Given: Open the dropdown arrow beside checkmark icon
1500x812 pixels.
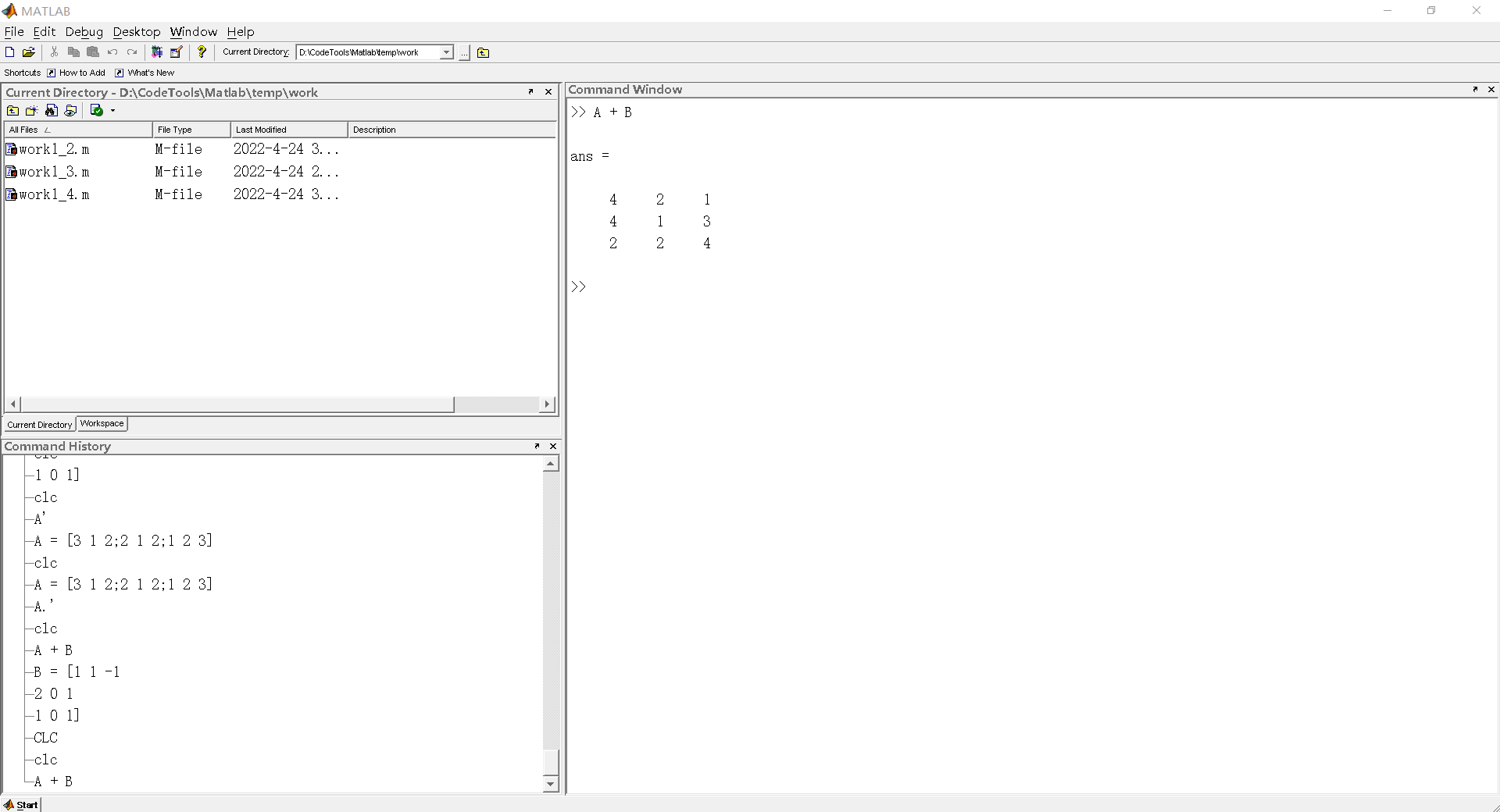Looking at the screenshot, I should pyautogui.click(x=113, y=110).
